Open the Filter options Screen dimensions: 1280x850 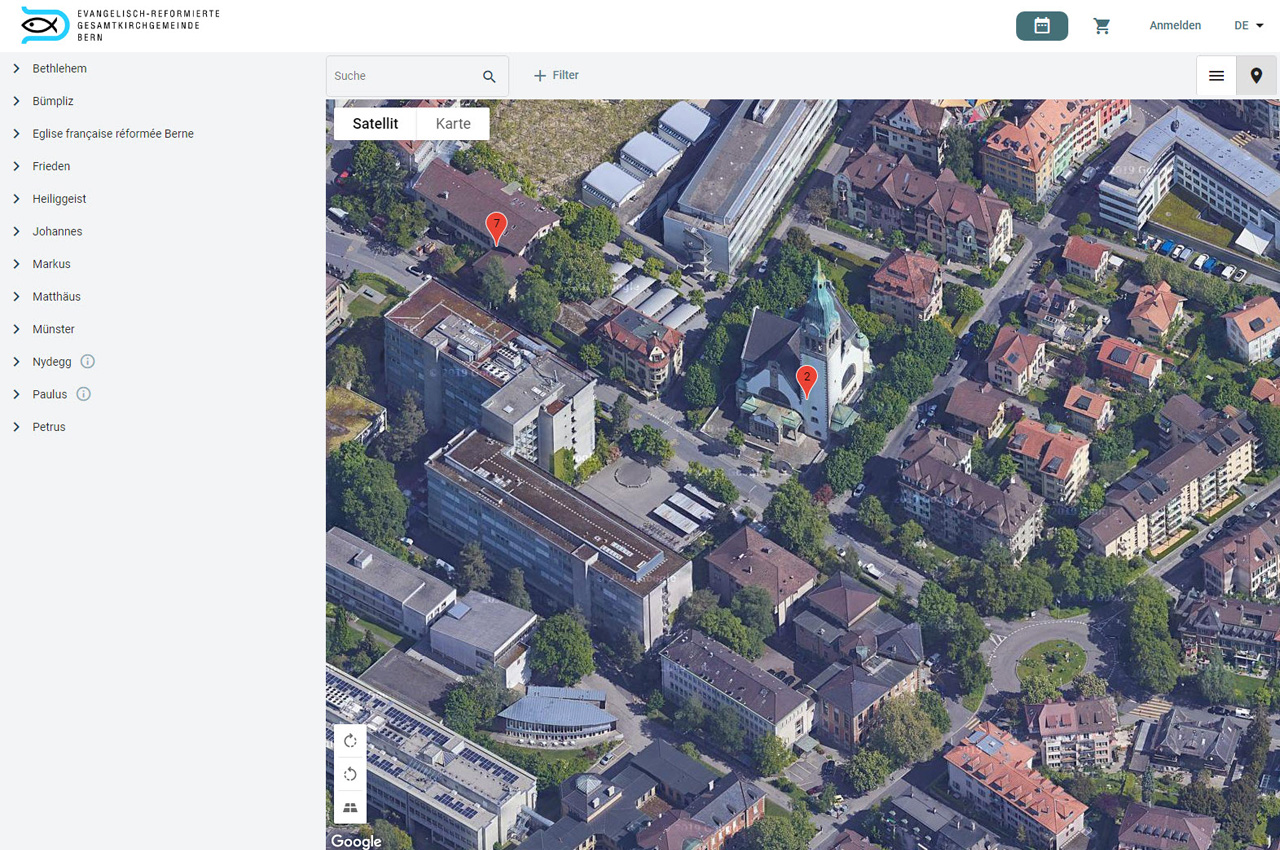click(x=556, y=75)
